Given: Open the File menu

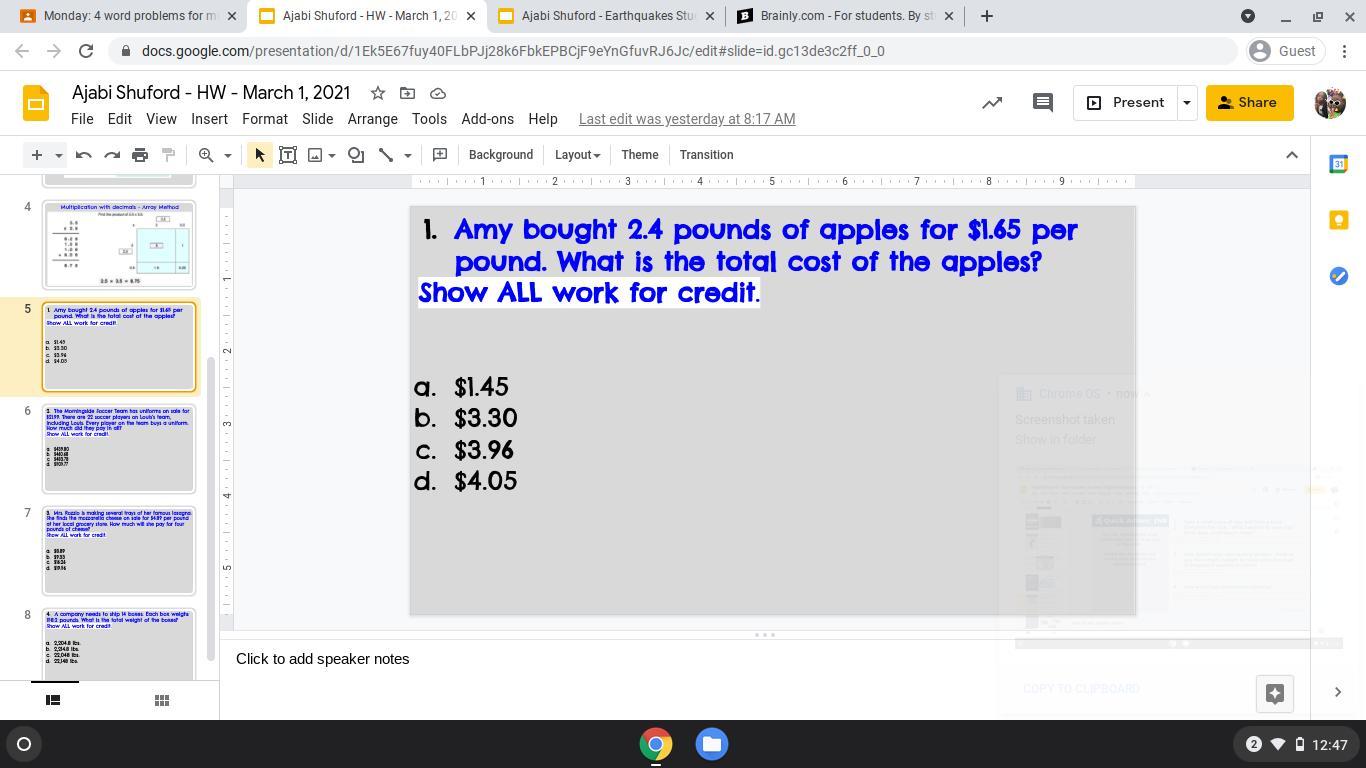Looking at the screenshot, I should [82, 119].
